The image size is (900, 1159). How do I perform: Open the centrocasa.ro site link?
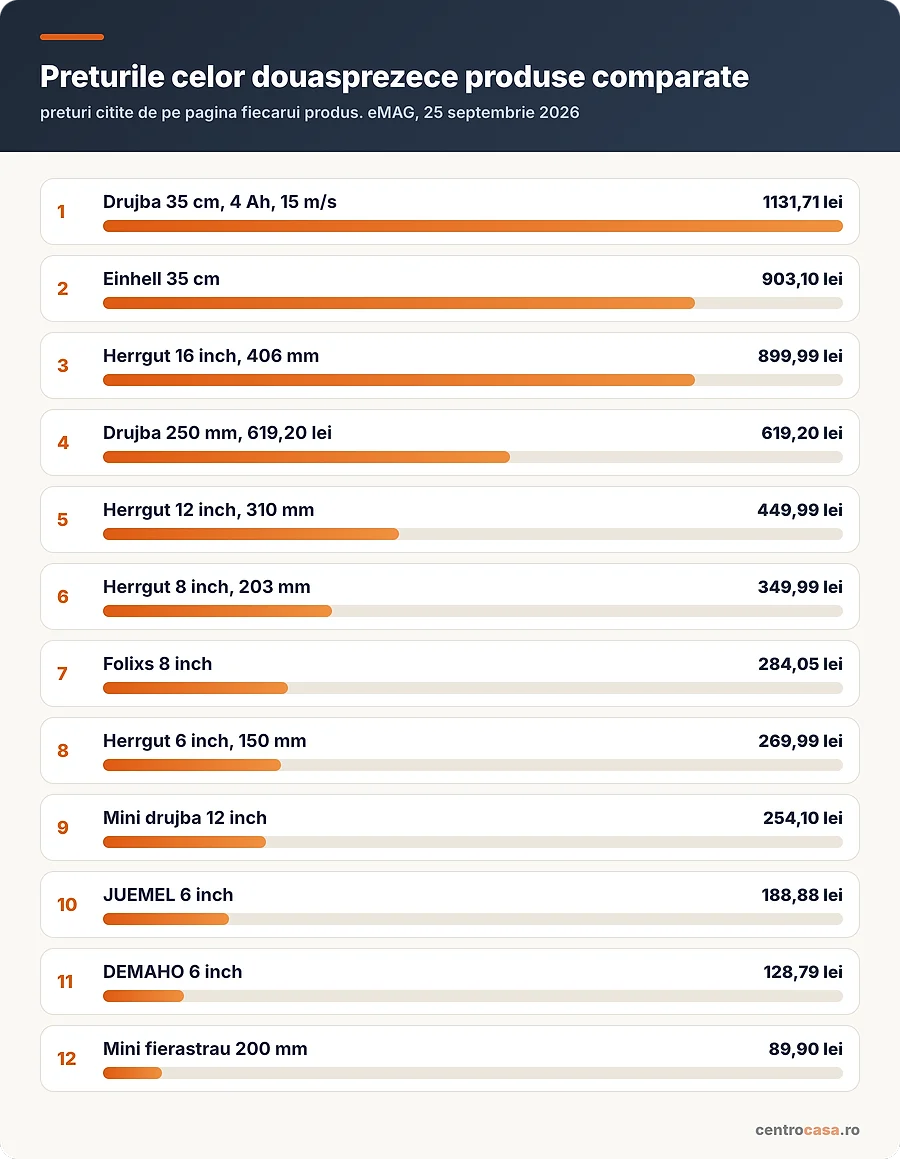click(x=807, y=1130)
